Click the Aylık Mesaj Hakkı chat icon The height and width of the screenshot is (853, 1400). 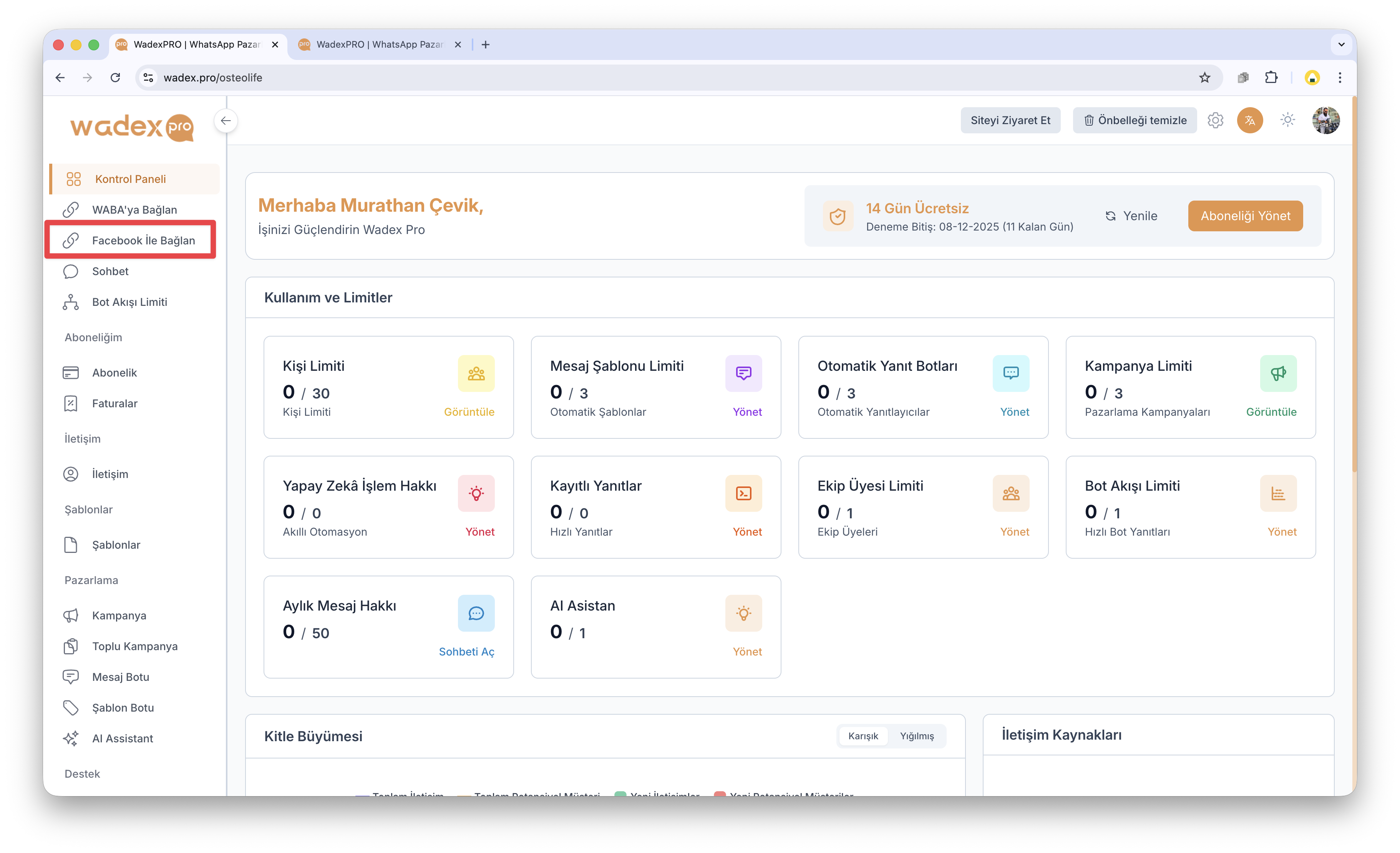476,613
